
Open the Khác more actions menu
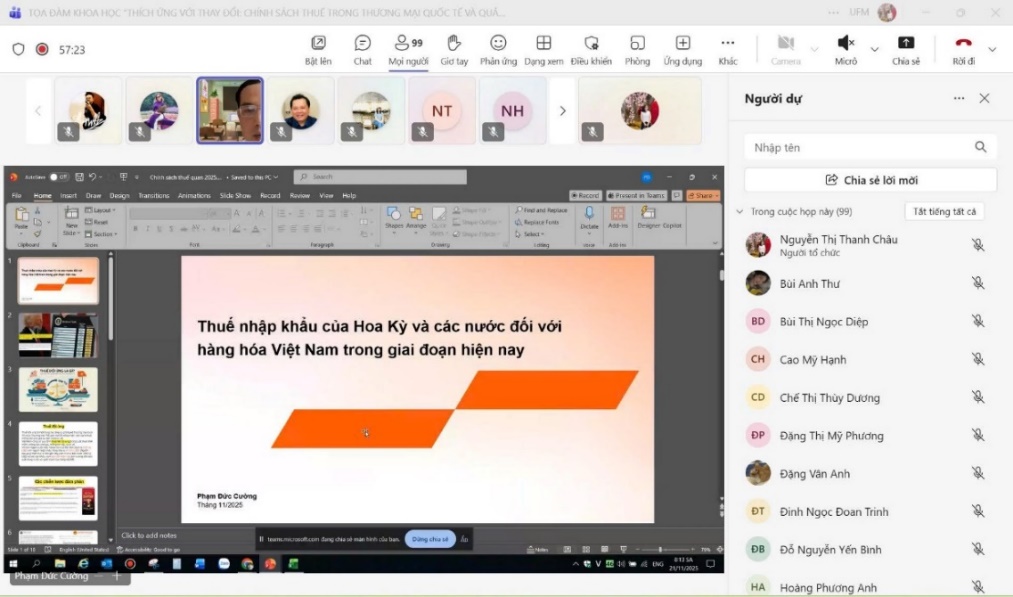click(x=727, y=44)
